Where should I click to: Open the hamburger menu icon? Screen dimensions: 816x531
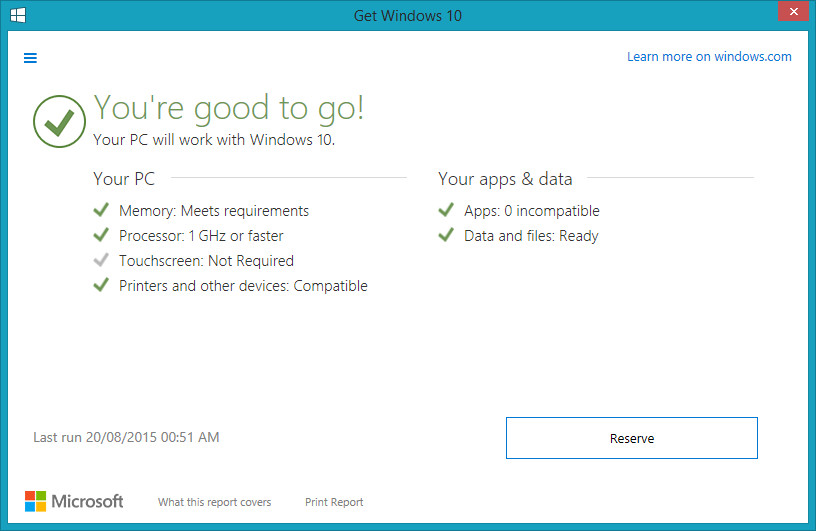coord(30,58)
